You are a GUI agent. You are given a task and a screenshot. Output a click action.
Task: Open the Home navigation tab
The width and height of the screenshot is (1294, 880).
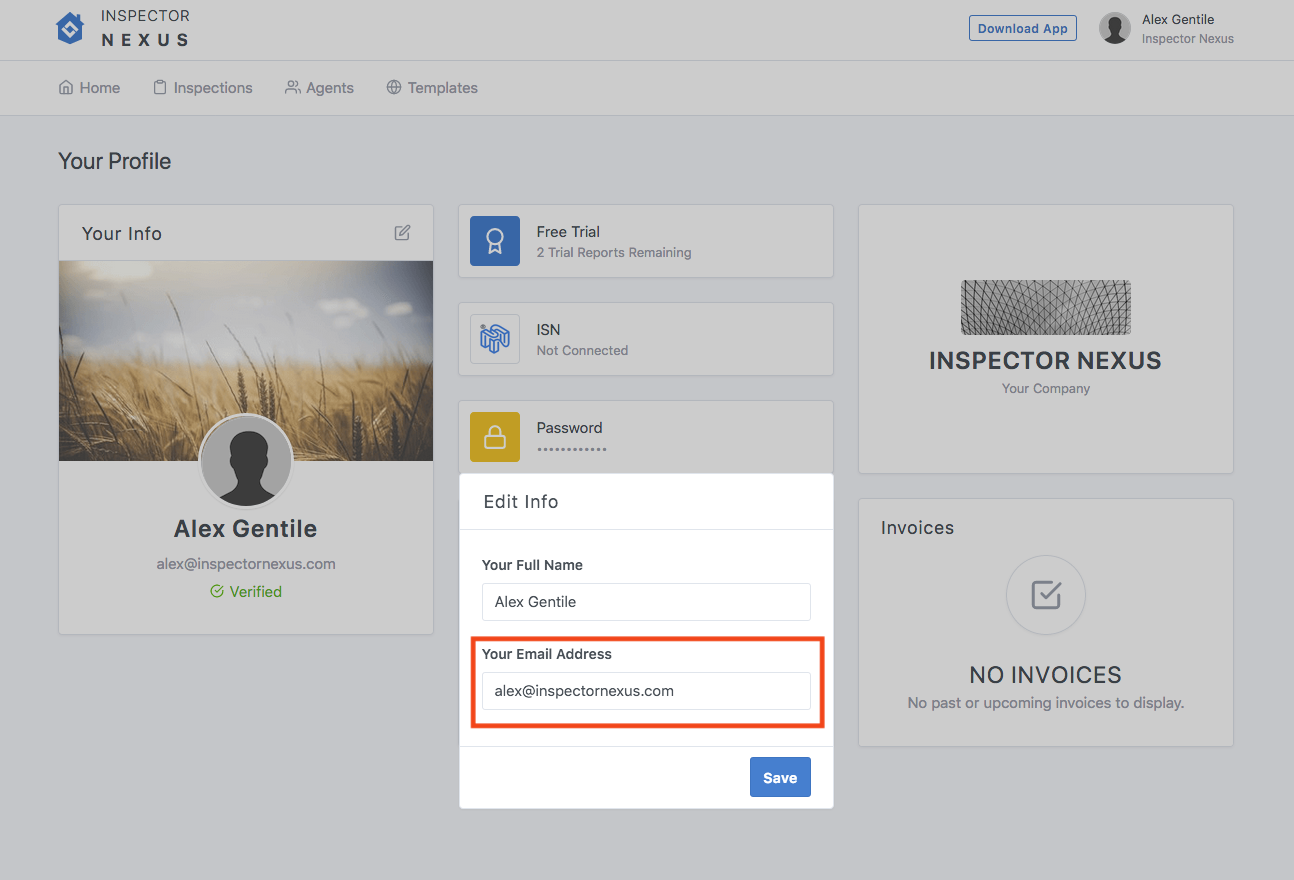click(x=89, y=88)
